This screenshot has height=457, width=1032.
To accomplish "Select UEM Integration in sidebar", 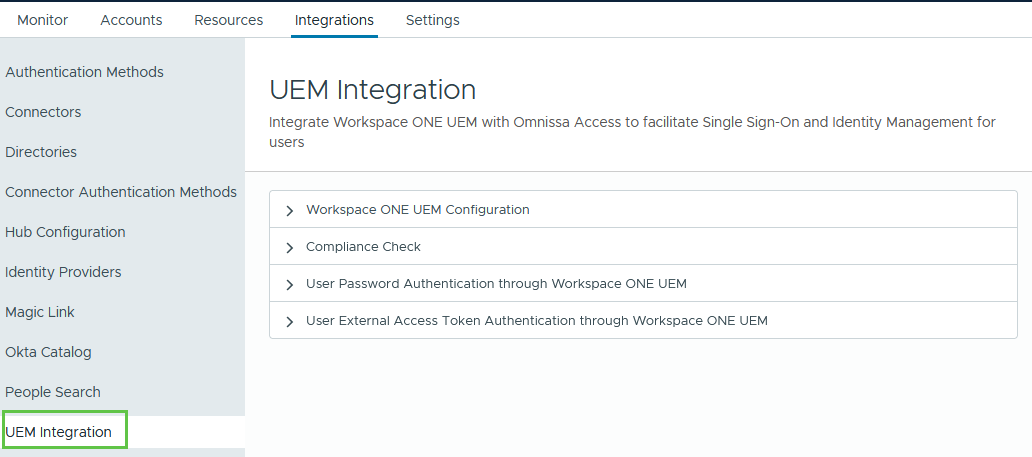I will (x=59, y=432).
